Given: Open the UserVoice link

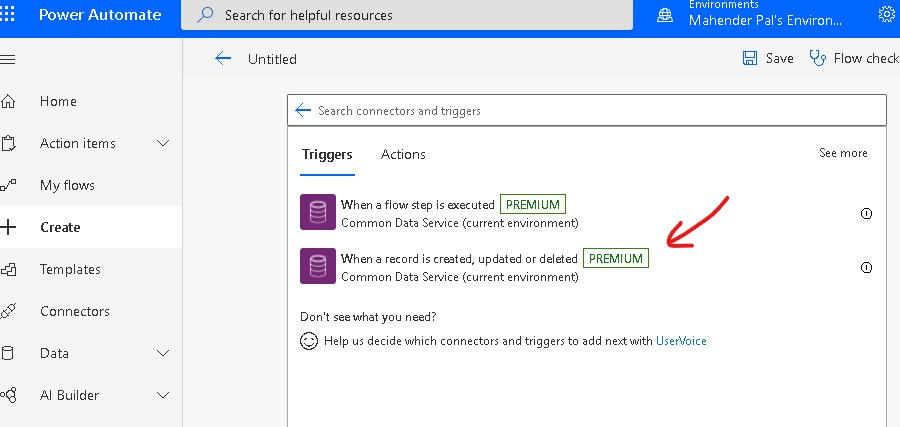Looking at the screenshot, I should point(681,341).
